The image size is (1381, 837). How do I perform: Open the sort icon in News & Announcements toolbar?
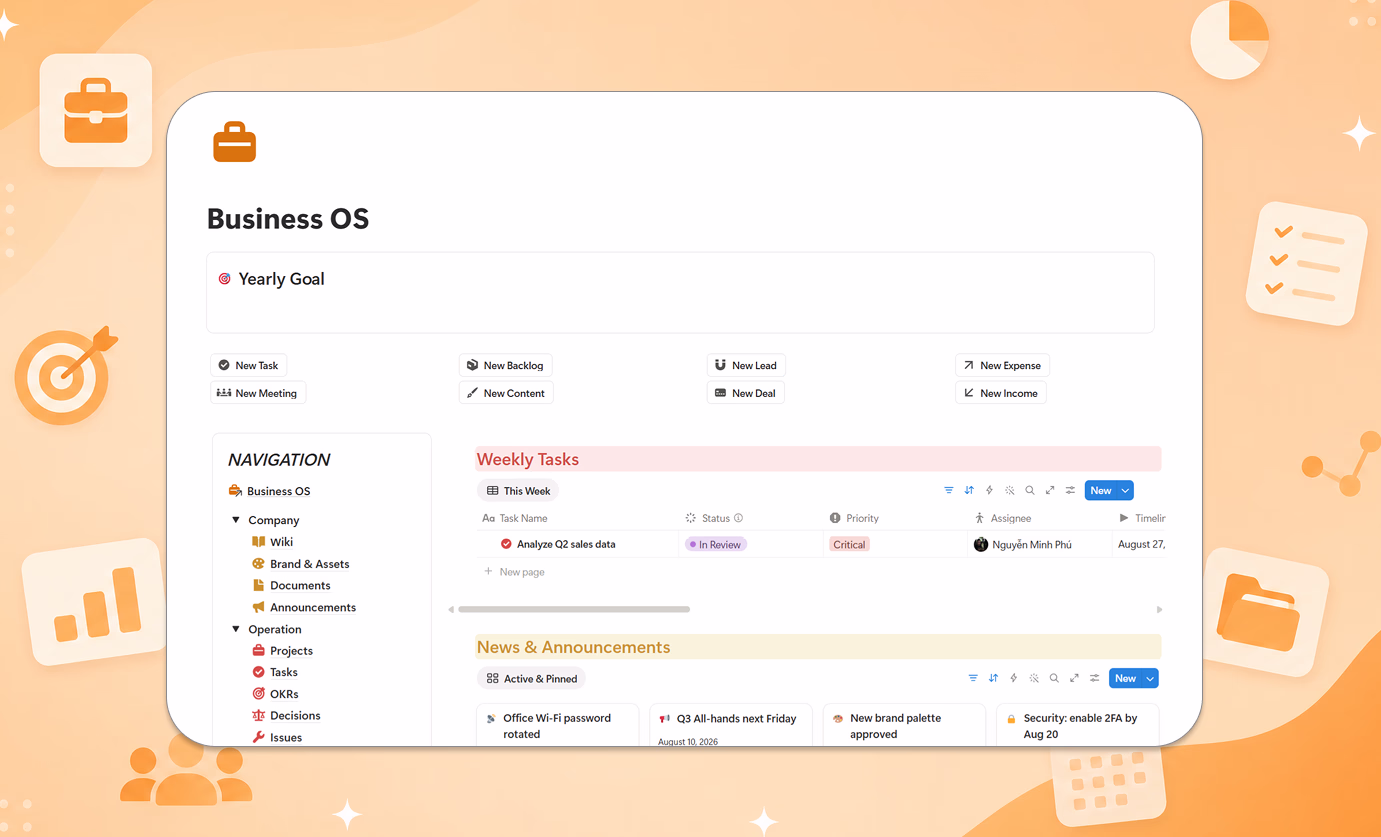tap(993, 678)
